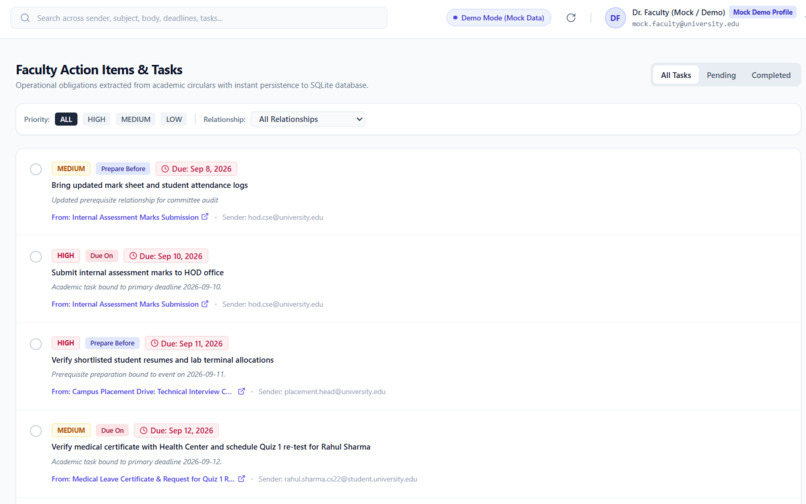Click 'Dr. Faculty (Mock / Demo)' name
This screenshot has width=806, height=504.
point(679,12)
